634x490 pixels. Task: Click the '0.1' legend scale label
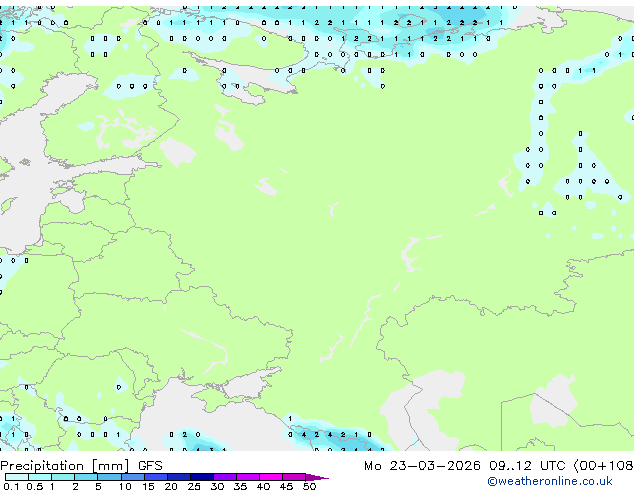(11, 486)
